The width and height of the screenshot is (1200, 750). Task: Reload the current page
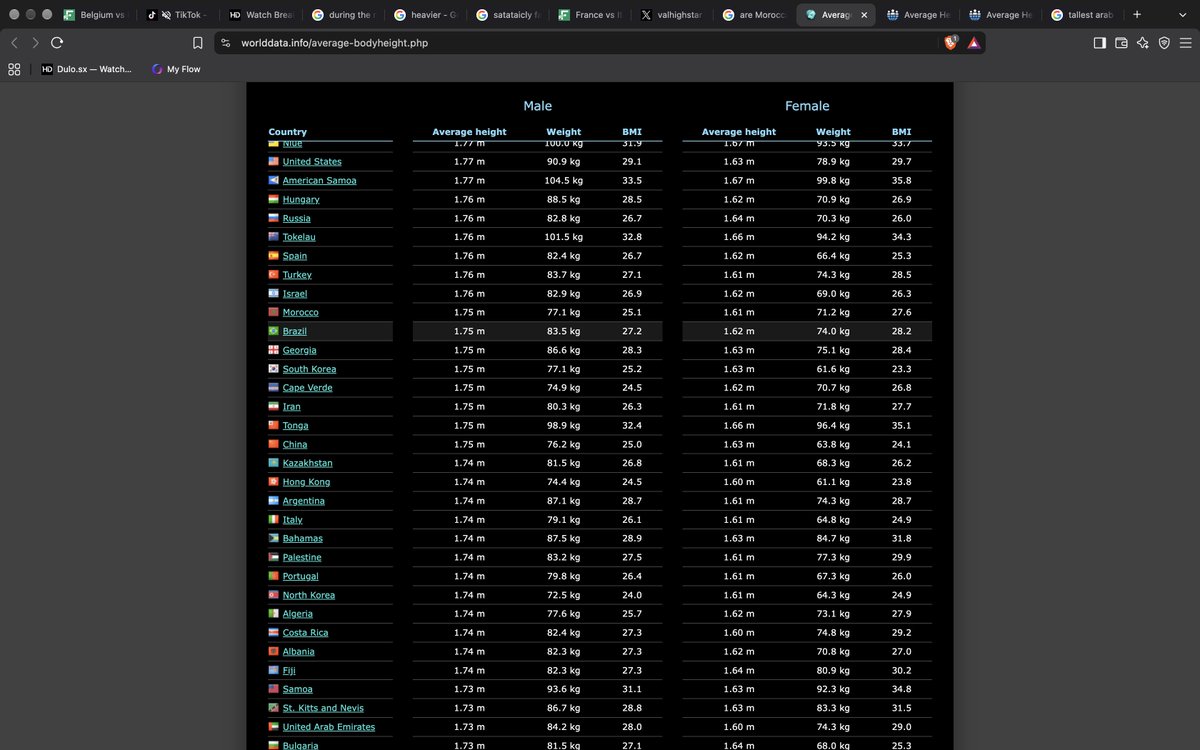pos(57,43)
